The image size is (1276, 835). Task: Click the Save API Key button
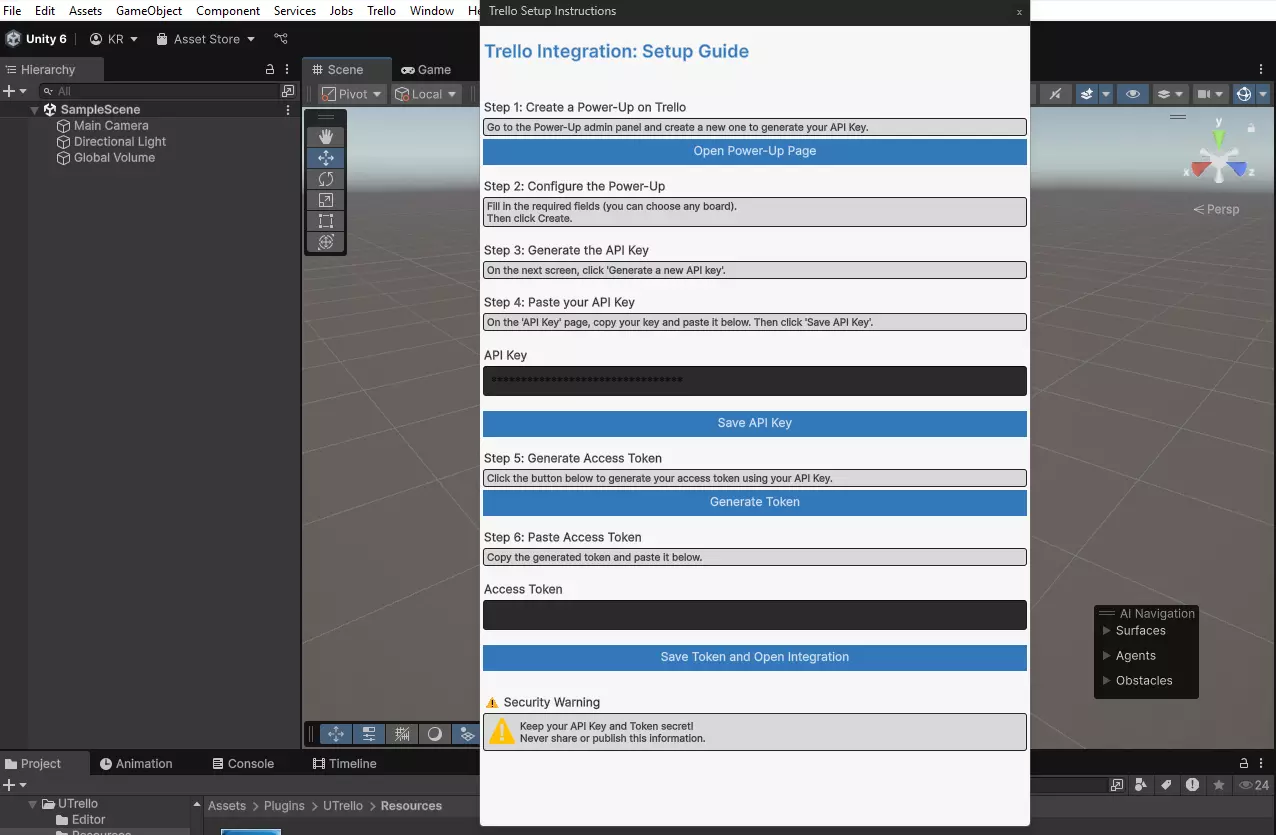tap(755, 423)
